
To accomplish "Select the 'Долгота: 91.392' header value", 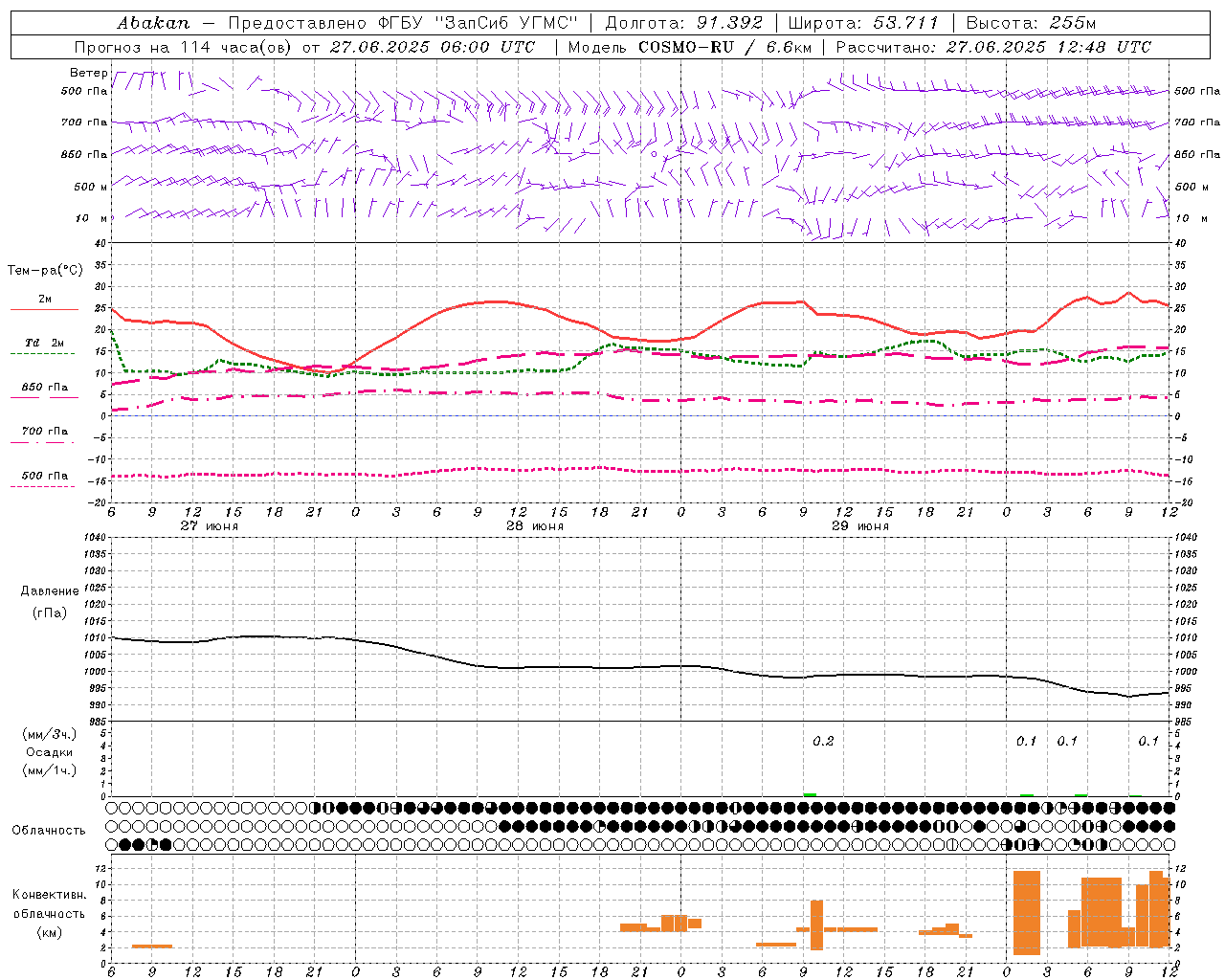I will pyautogui.click(x=684, y=23).
